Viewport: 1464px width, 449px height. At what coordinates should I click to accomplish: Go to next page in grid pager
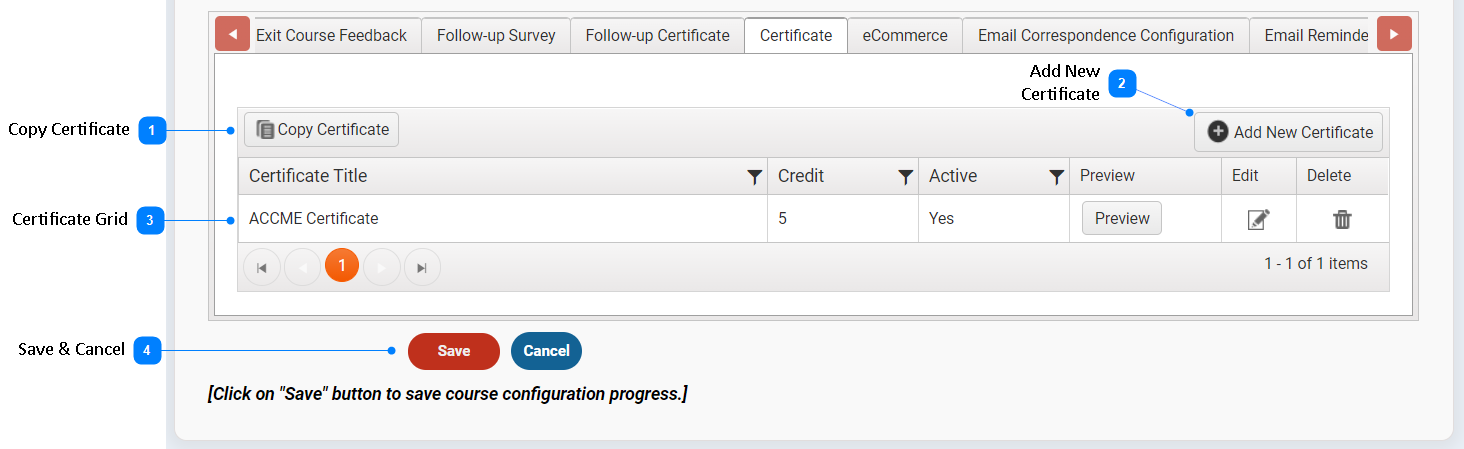click(382, 267)
